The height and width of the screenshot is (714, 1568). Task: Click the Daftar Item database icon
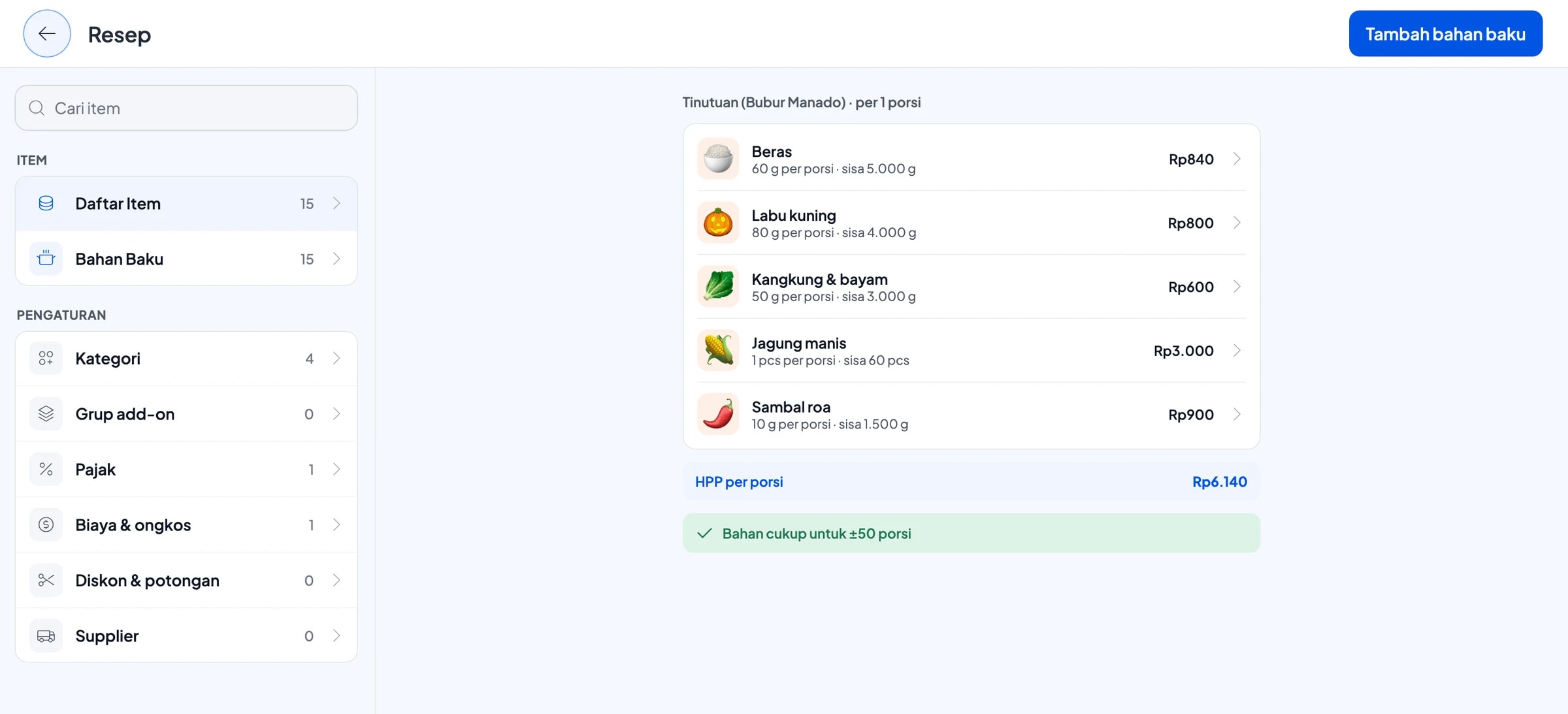point(46,203)
